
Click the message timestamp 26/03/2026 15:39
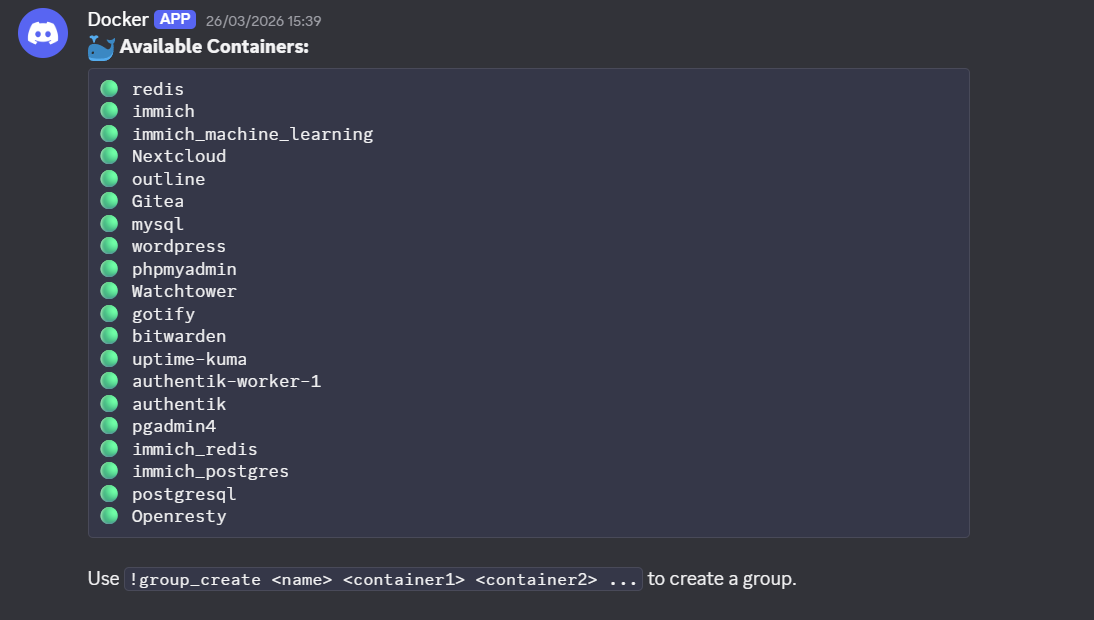(x=263, y=21)
